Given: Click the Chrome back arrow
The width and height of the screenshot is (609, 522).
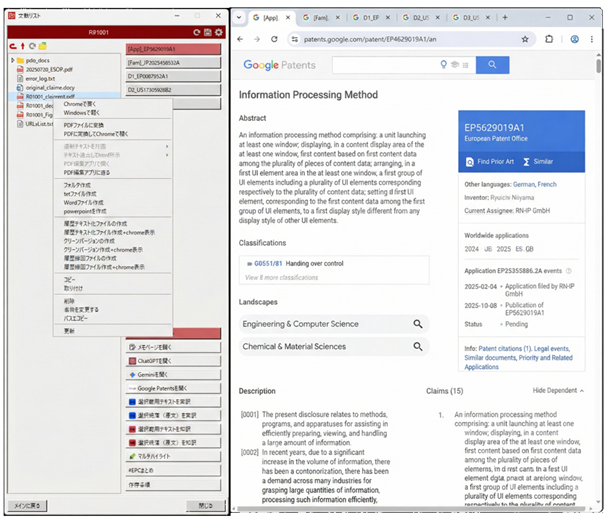Looking at the screenshot, I should pyautogui.click(x=242, y=39).
